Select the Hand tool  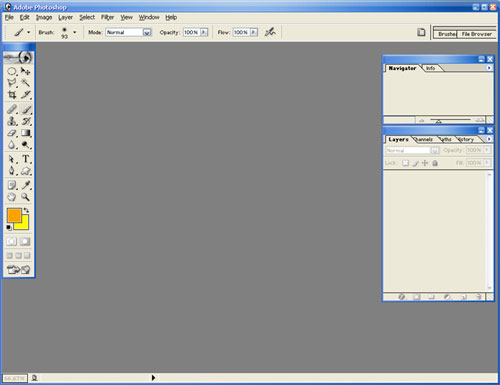tap(12, 197)
